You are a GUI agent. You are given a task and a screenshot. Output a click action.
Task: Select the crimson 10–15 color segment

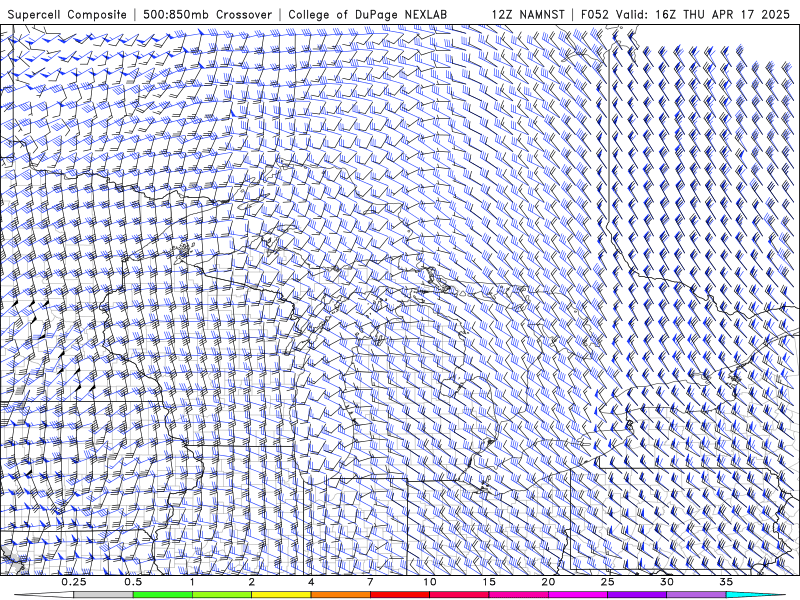(459, 595)
